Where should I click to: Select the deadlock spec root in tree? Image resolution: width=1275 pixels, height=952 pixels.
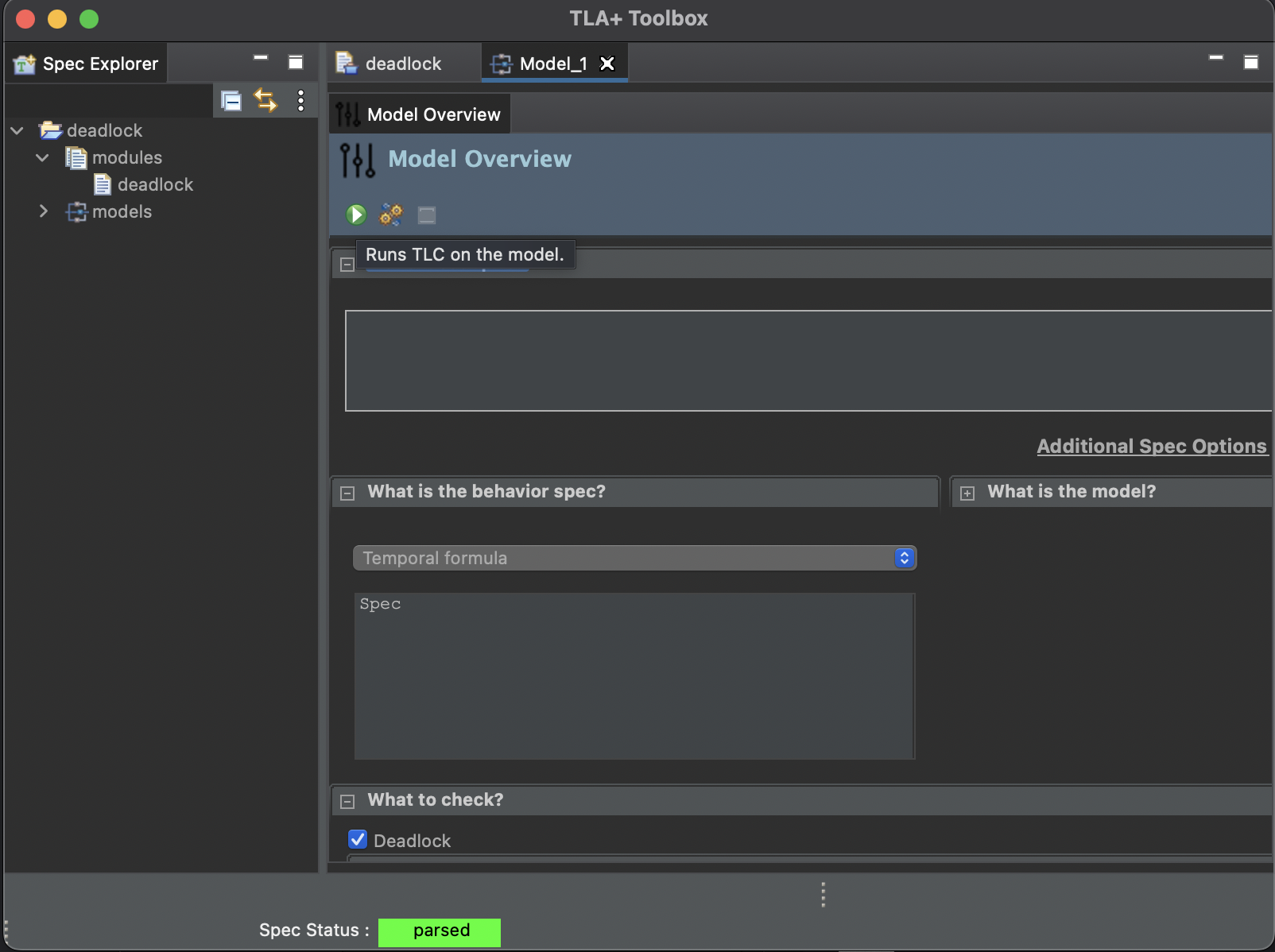[x=104, y=130]
